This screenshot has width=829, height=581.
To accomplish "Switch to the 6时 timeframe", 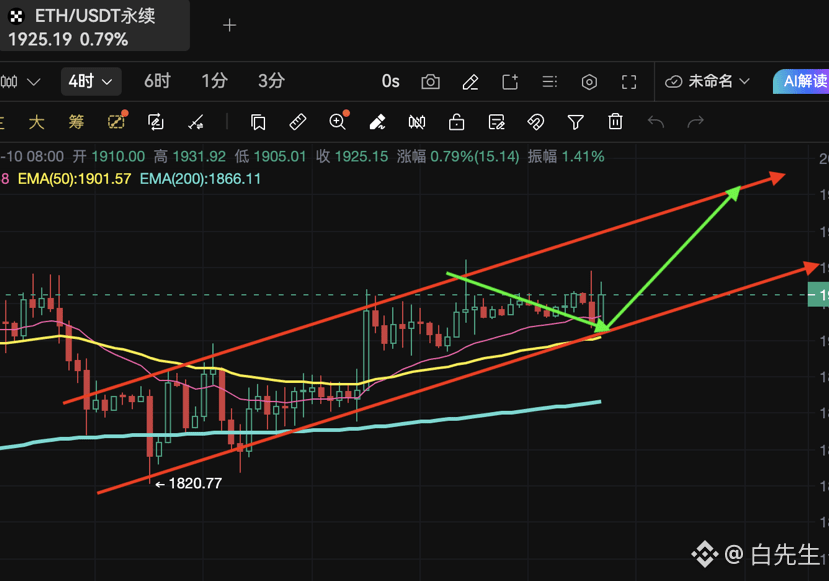I will tap(158, 81).
